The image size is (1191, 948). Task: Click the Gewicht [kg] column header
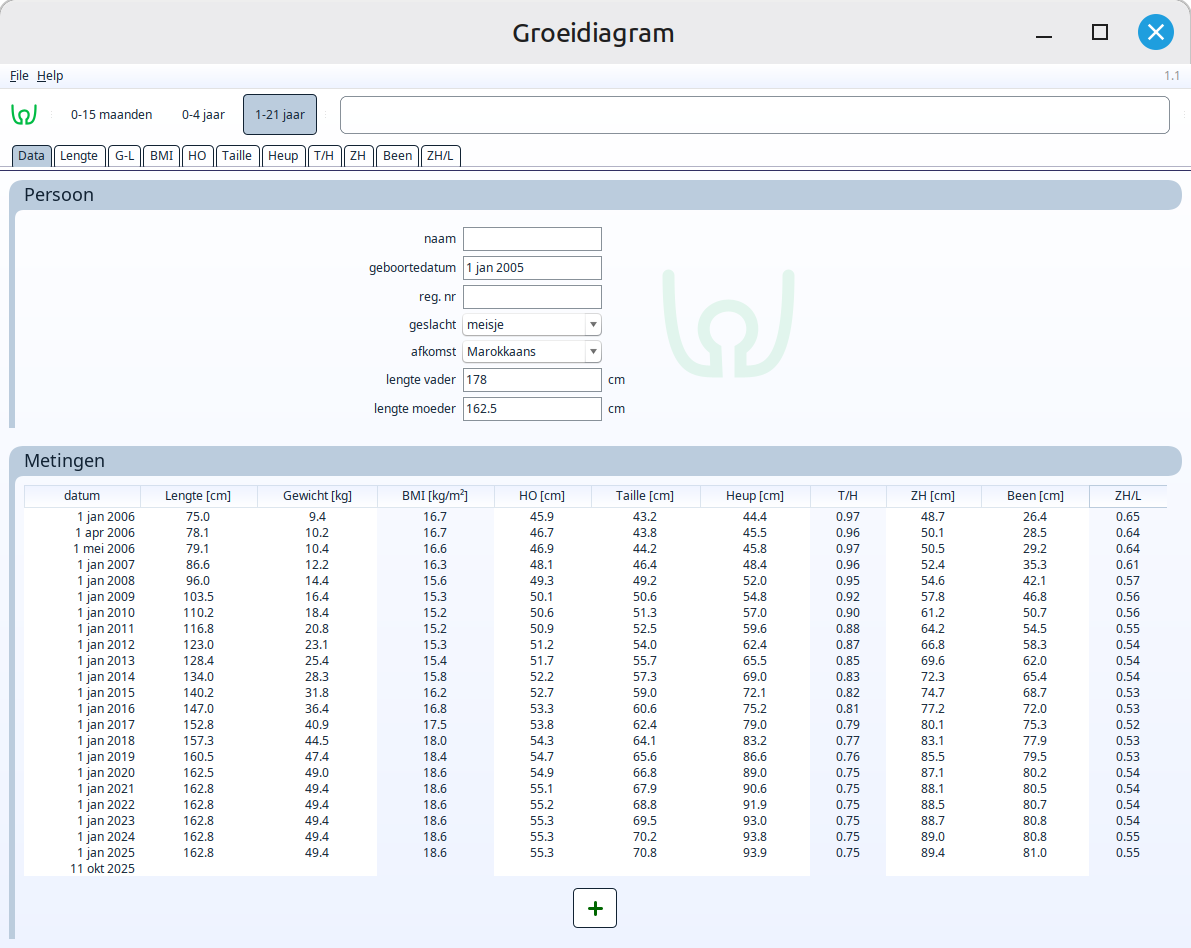coord(317,496)
